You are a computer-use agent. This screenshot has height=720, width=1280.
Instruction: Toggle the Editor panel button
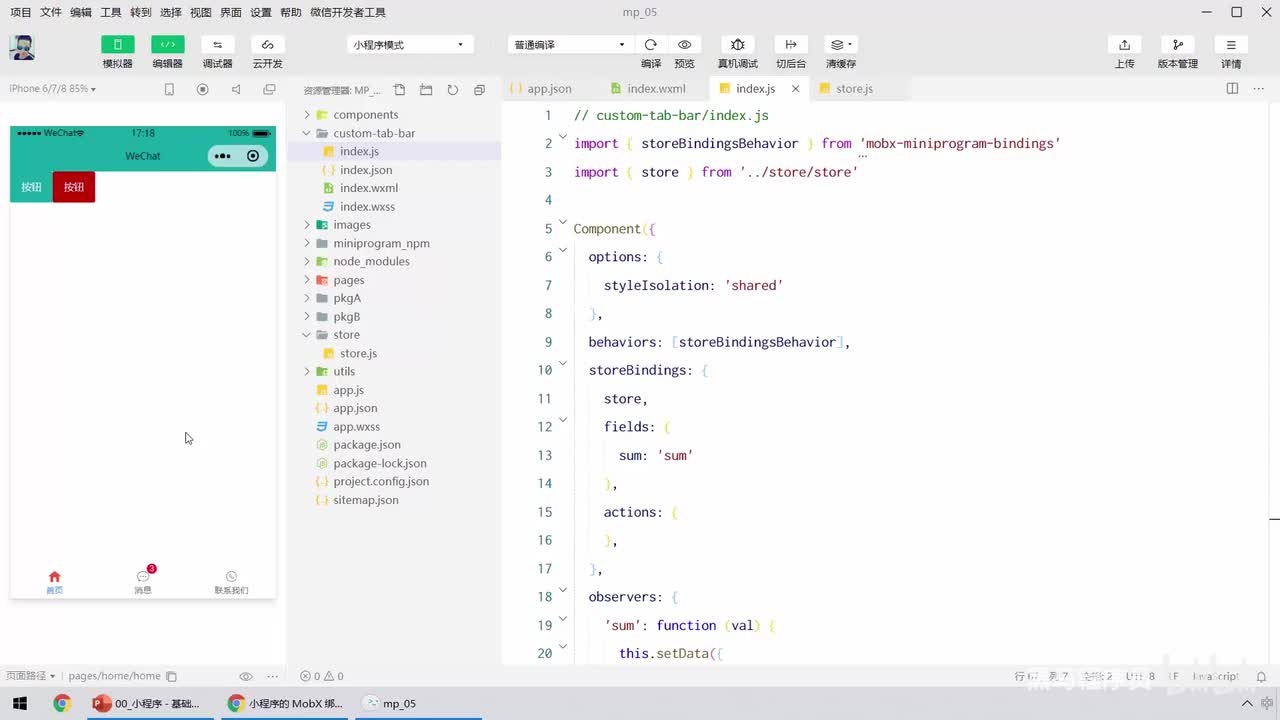pyautogui.click(x=168, y=45)
